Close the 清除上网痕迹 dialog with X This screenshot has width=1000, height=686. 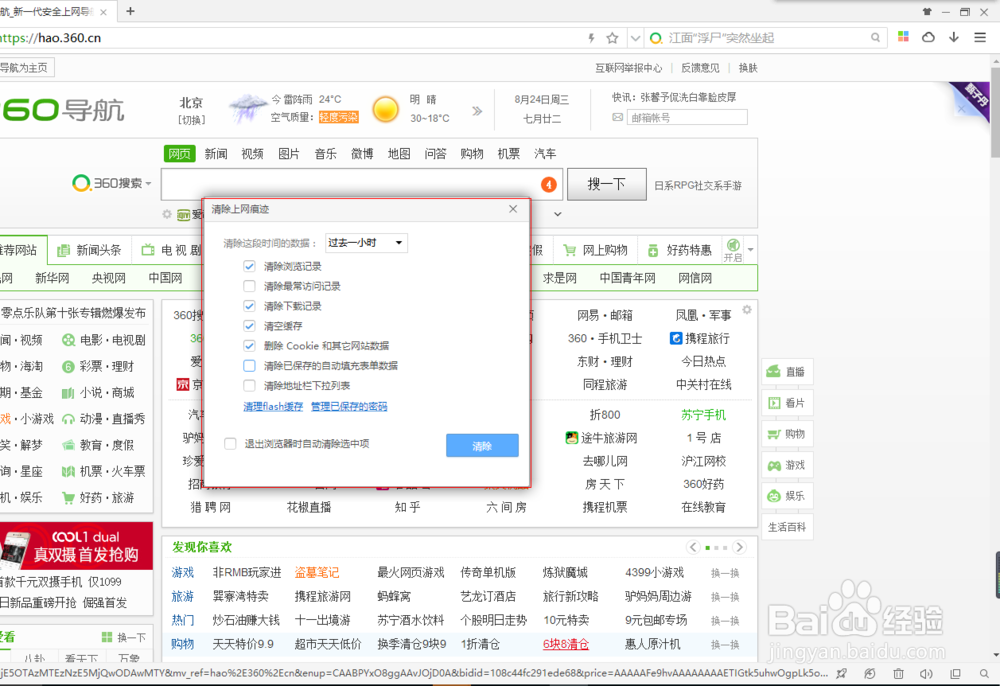coord(513,209)
